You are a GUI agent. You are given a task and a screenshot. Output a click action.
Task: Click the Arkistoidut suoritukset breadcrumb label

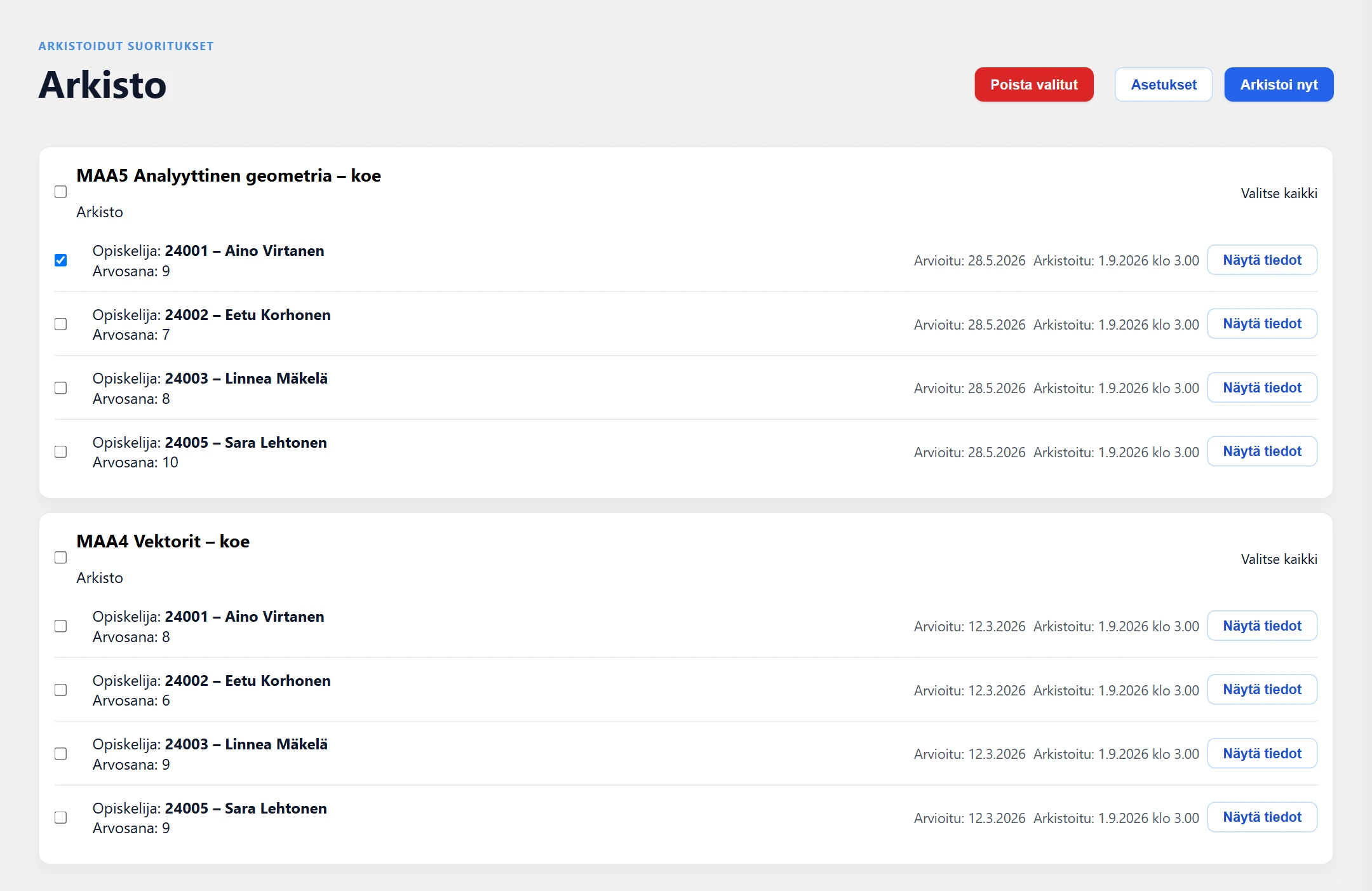pos(126,46)
